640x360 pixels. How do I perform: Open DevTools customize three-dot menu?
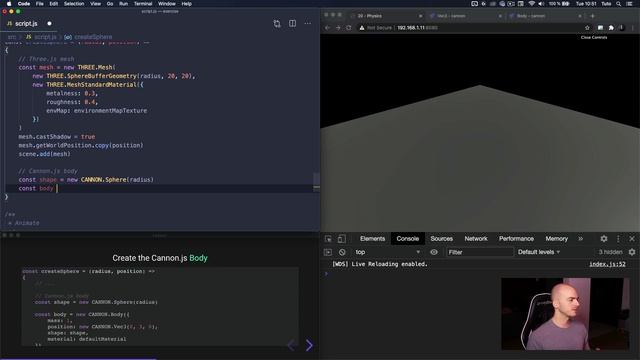pos(618,239)
